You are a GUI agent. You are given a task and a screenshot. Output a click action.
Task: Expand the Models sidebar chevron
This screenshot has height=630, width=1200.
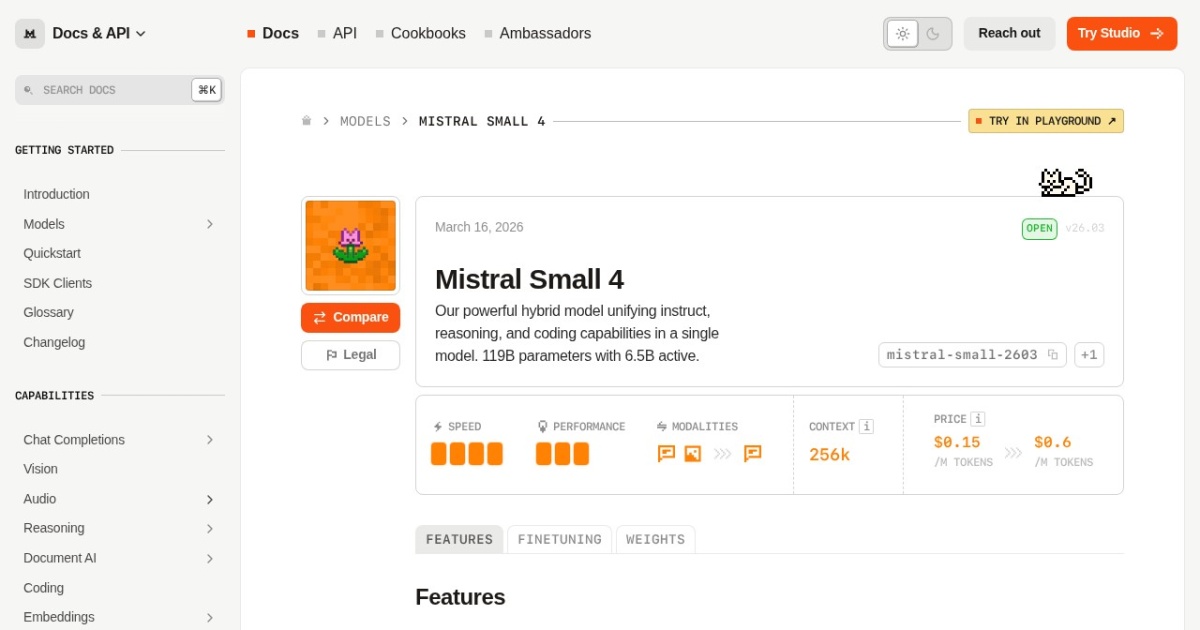click(210, 224)
